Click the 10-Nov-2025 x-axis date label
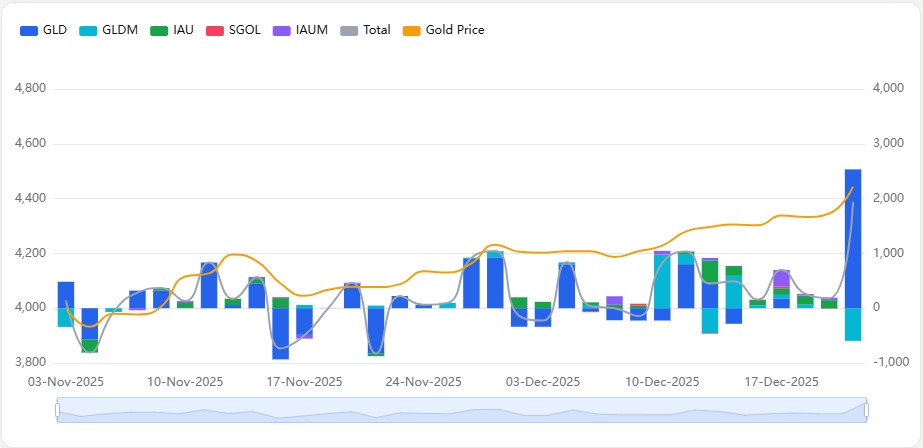Viewport: 923px width, 448px height. [185, 382]
